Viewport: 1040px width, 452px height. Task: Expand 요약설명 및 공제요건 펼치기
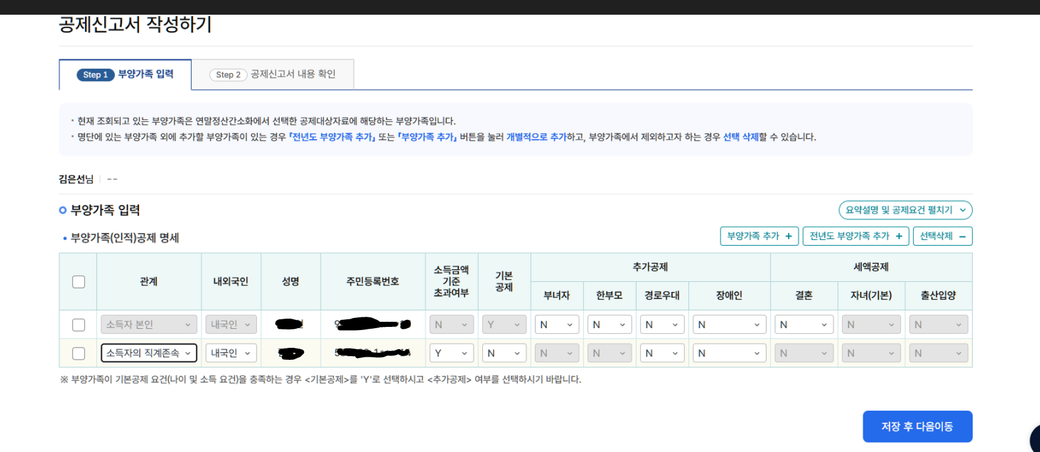pyautogui.click(x=905, y=210)
